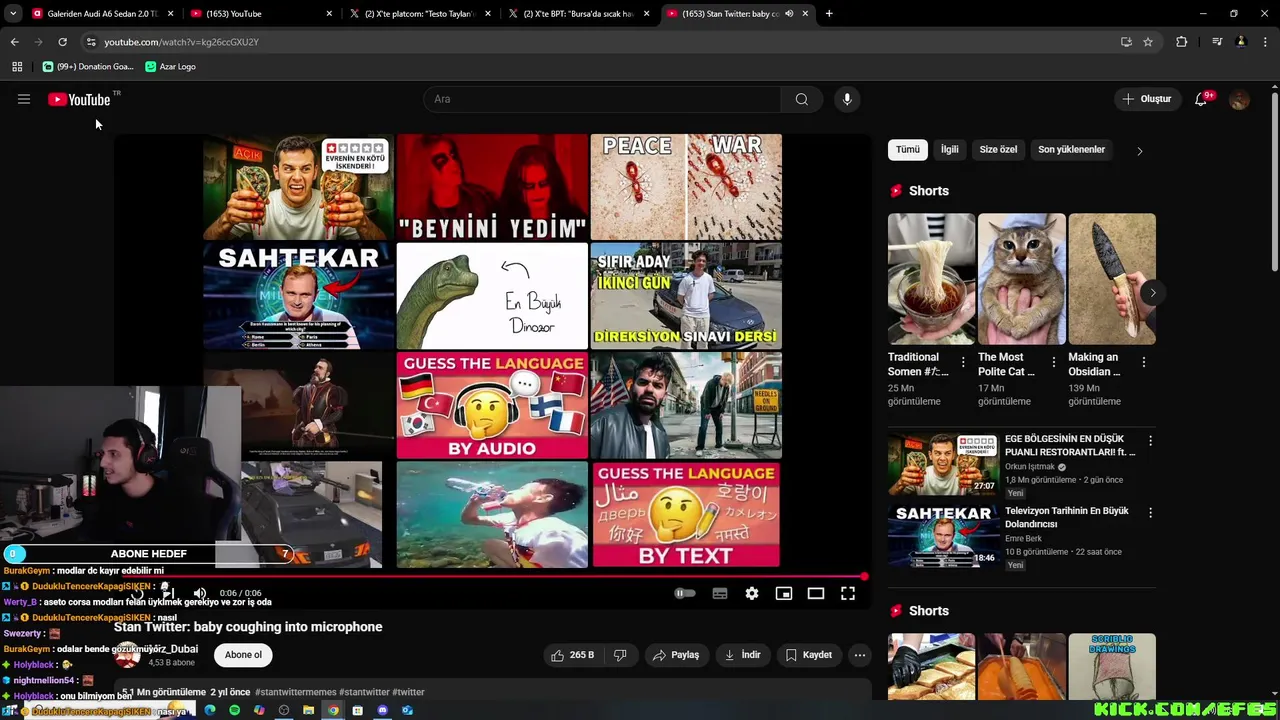Select the Tümü filter chip

click(x=908, y=150)
